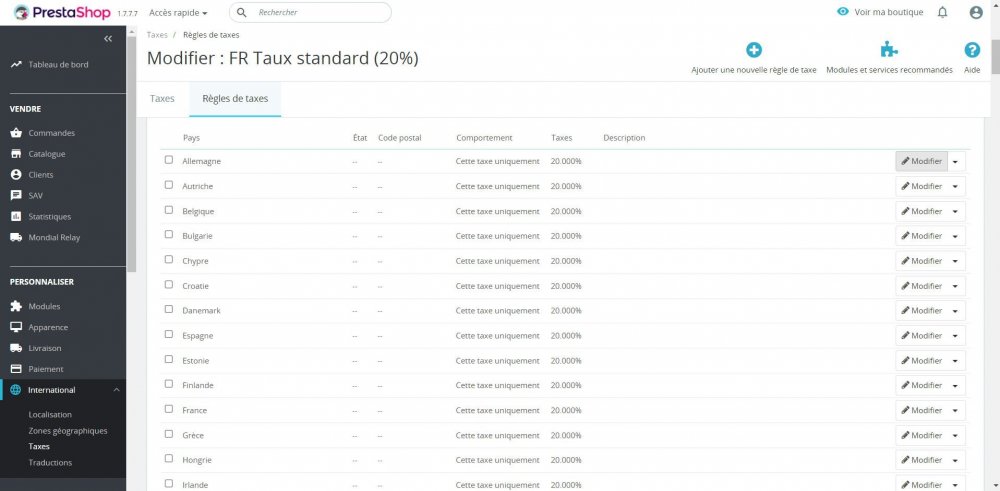Click Modifier button for France
The width and height of the screenshot is (1000, 491).
tap(922, 410)
